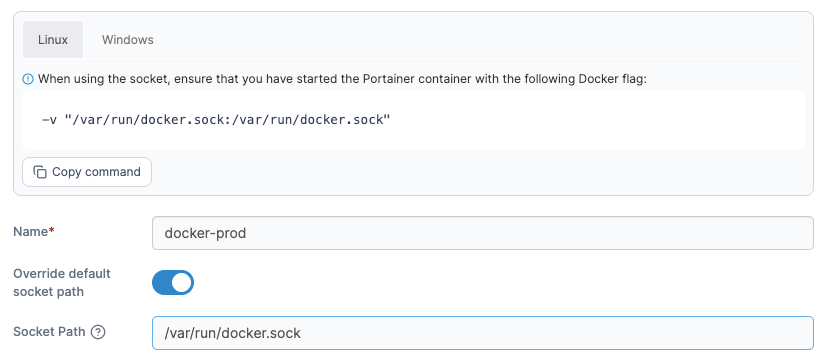Viewport: 827px width, 360px height.
Task: Switch to the Linux tab
Action: coord(53,40)
